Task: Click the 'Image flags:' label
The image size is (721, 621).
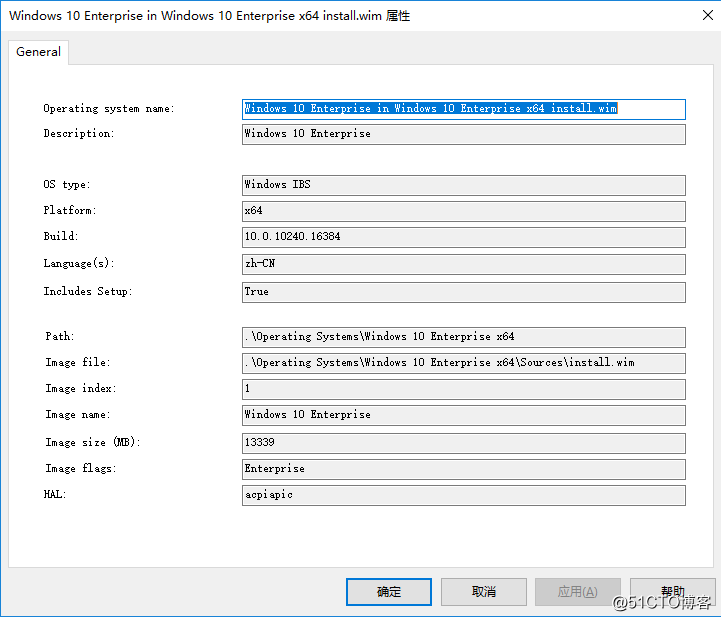Action: 81,468
